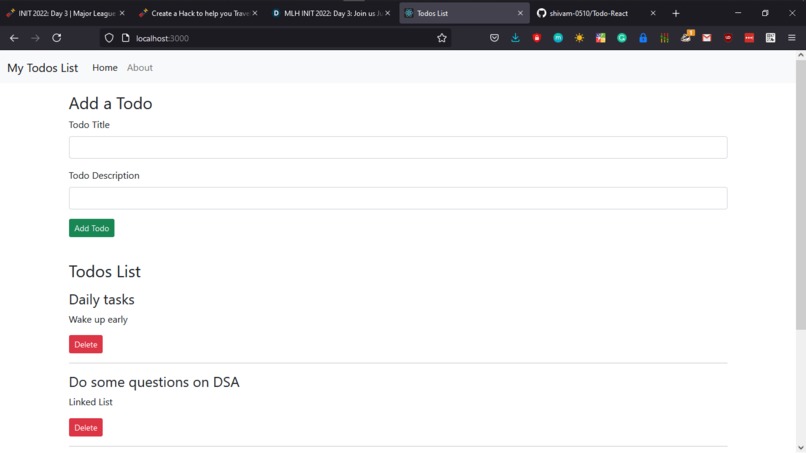Click the 'Todos List' section heading
This screenshot has height=453, width=806.
105,271
